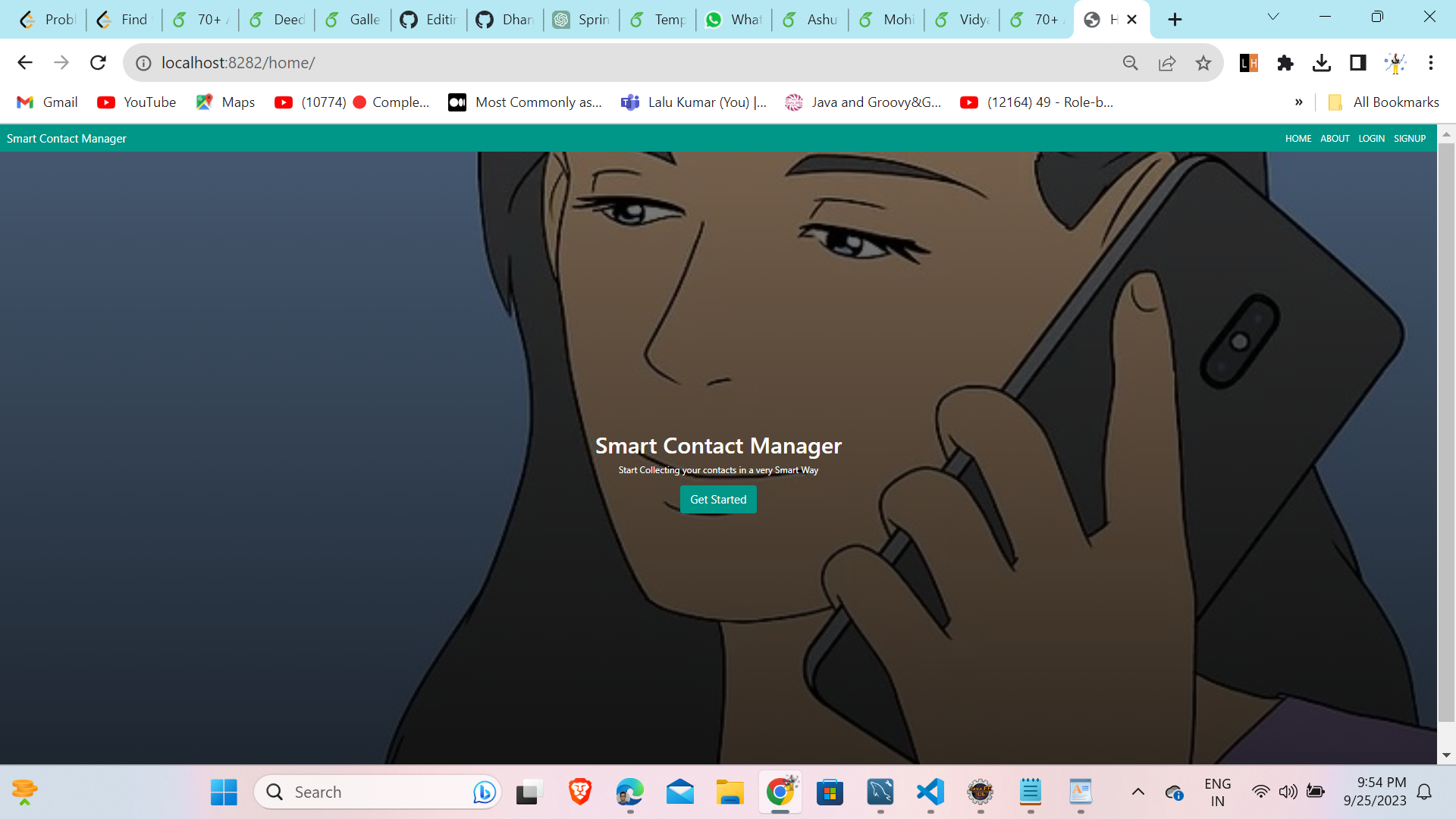Switch to the WhatsApp Web tab
1456x819 pixels.
click(733, 19)
